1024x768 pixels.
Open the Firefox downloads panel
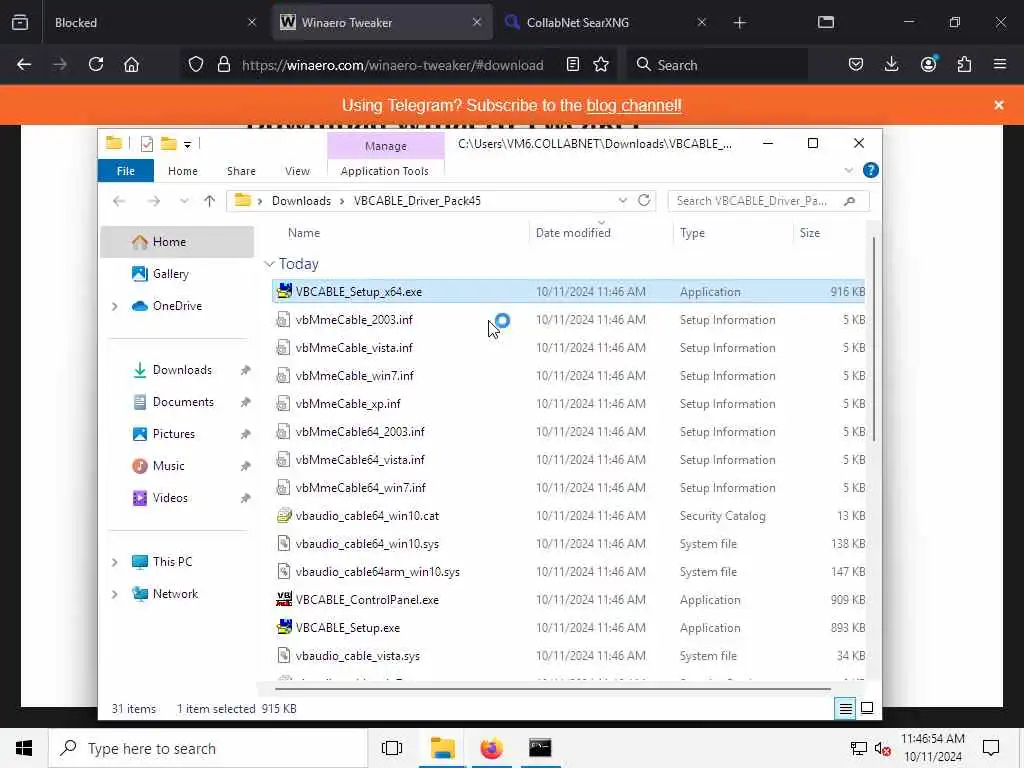point(891,65)
